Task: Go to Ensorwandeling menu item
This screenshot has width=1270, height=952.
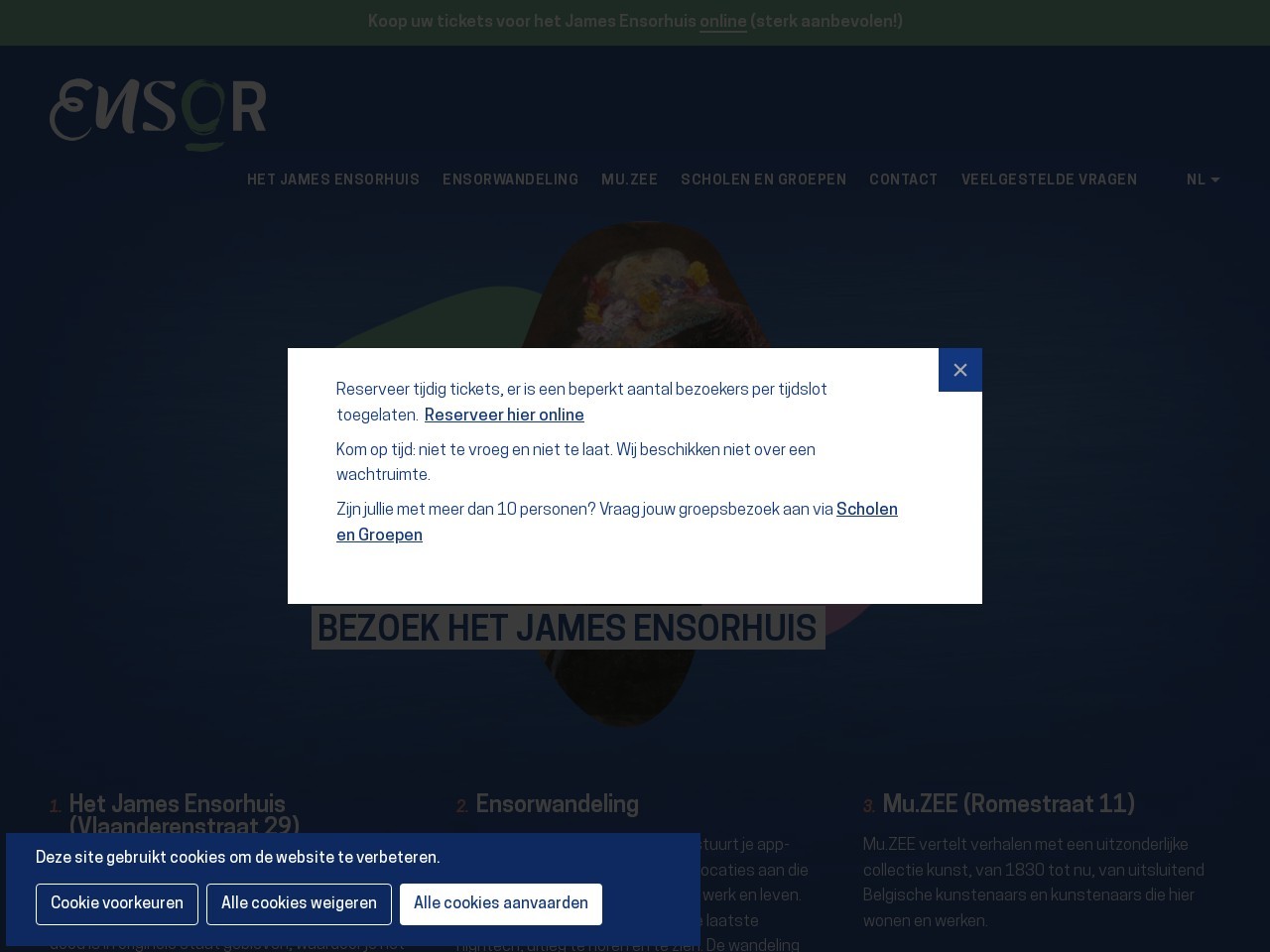Action: [x=510, y=179]
